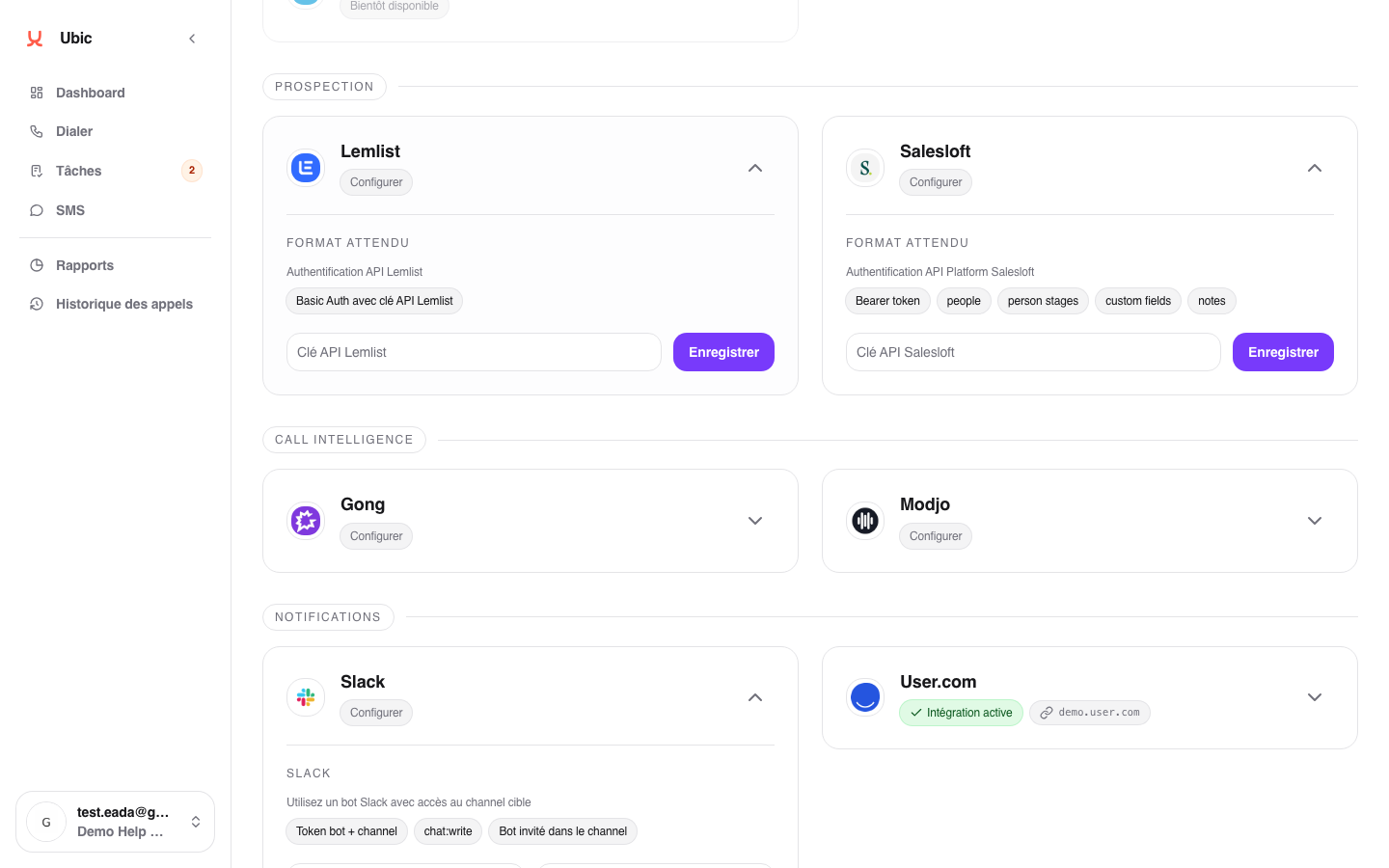Click the Dashboard grid icon
The height and width of the screenshot is (868, 1389).
(x=37, y=93)
